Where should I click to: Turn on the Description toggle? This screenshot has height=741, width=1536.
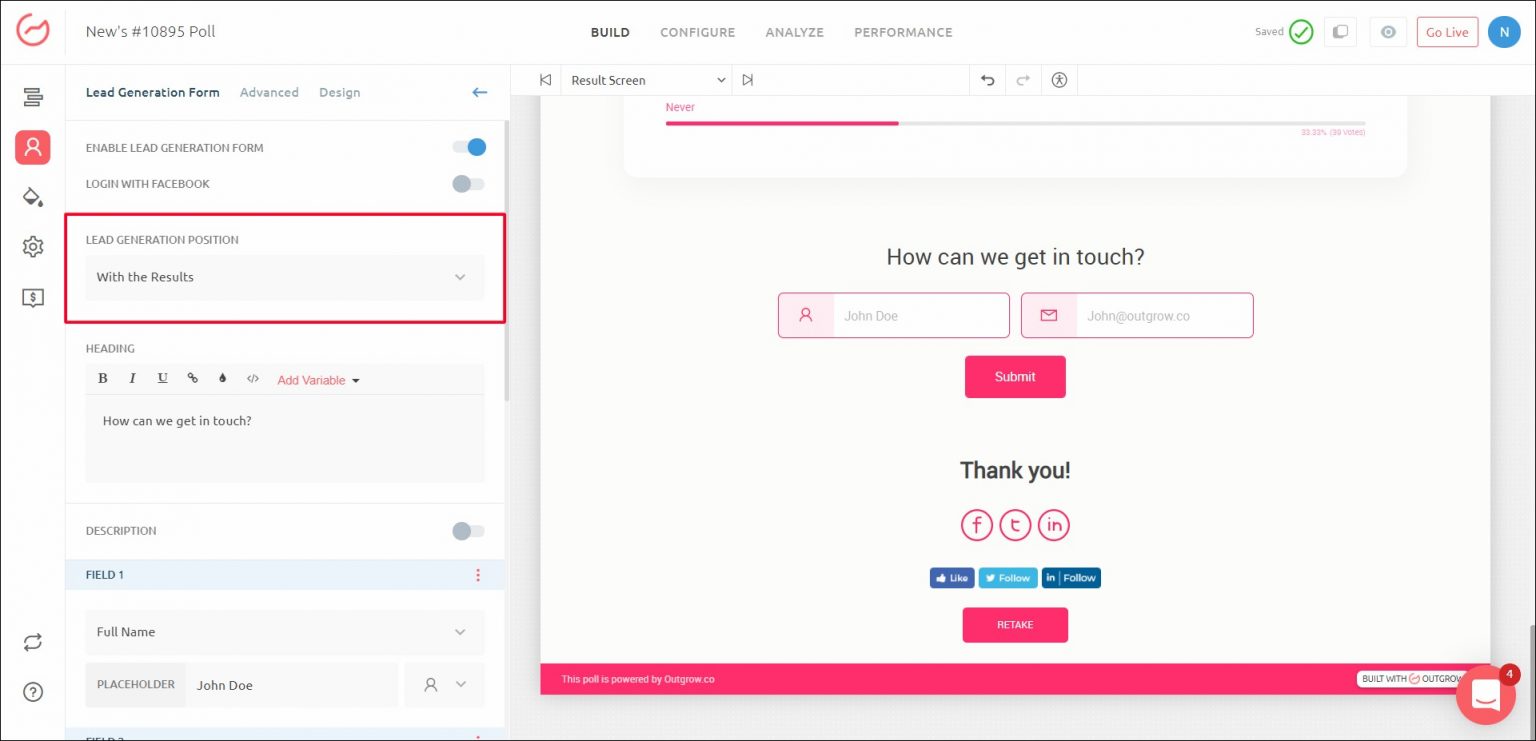pos(467,531)
